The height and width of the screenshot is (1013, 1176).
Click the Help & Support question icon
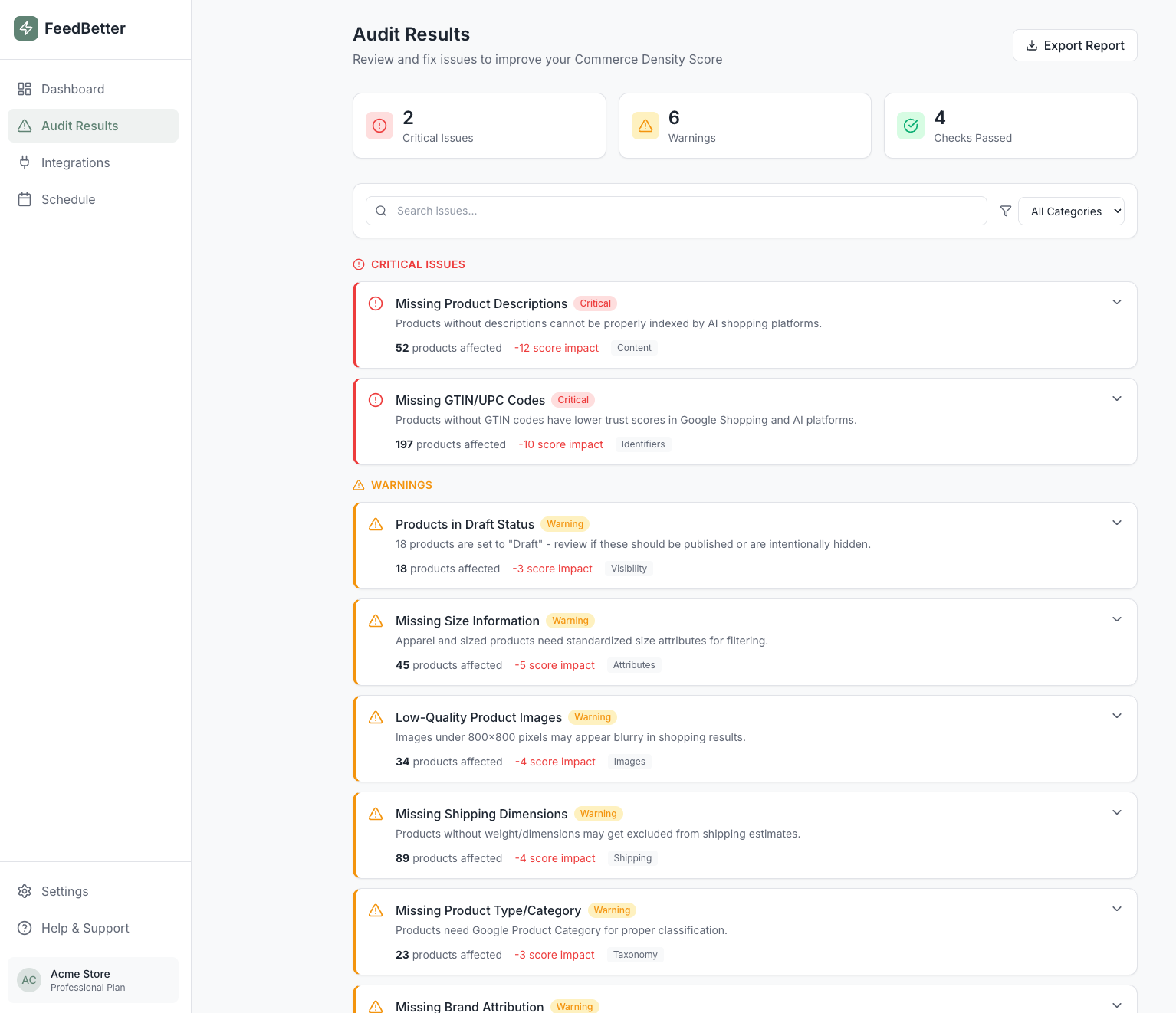(24, 928)
